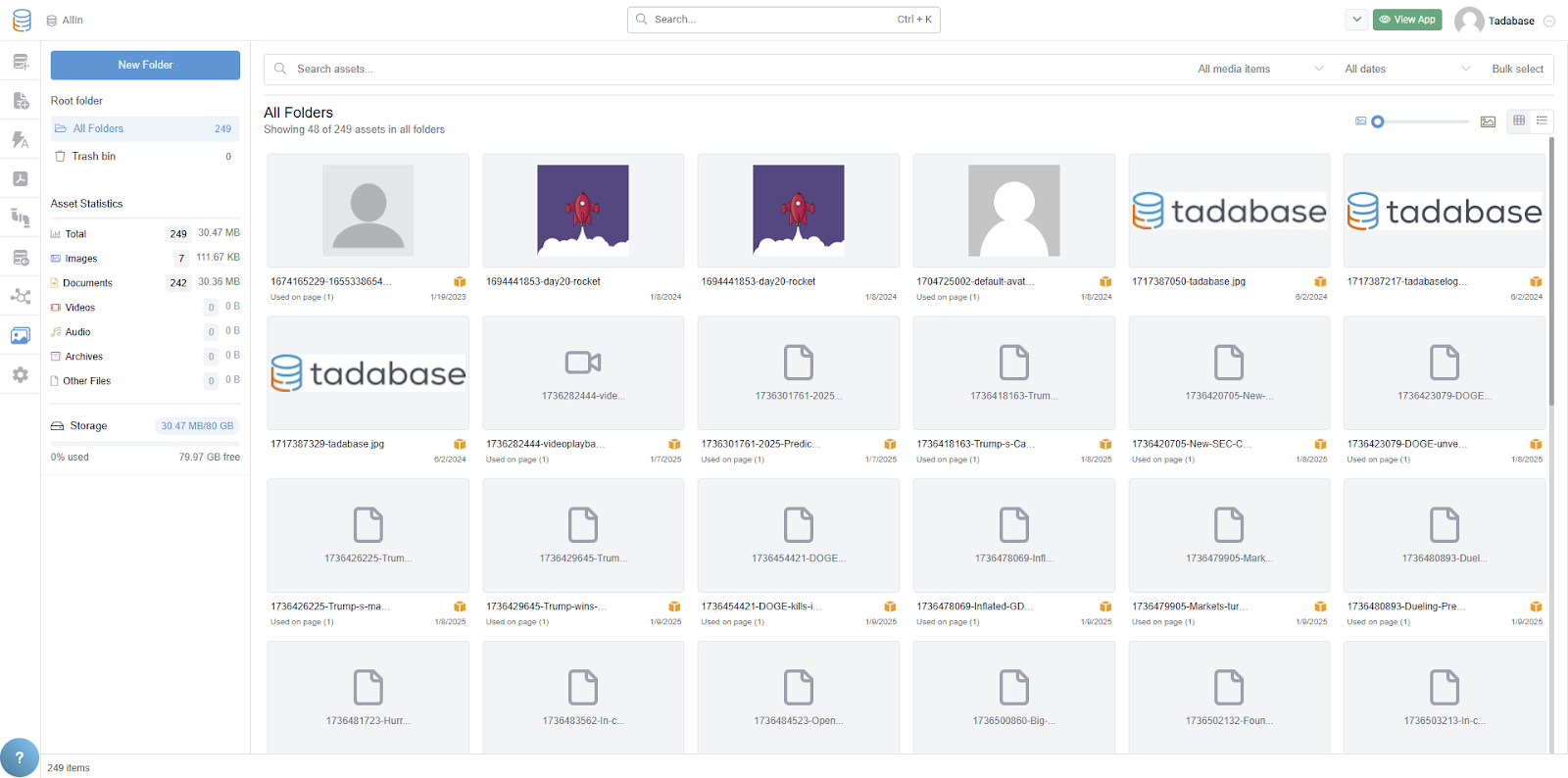Click the orange cube icon on 1717387217-tadabaselog asset

click(1536, 282)
